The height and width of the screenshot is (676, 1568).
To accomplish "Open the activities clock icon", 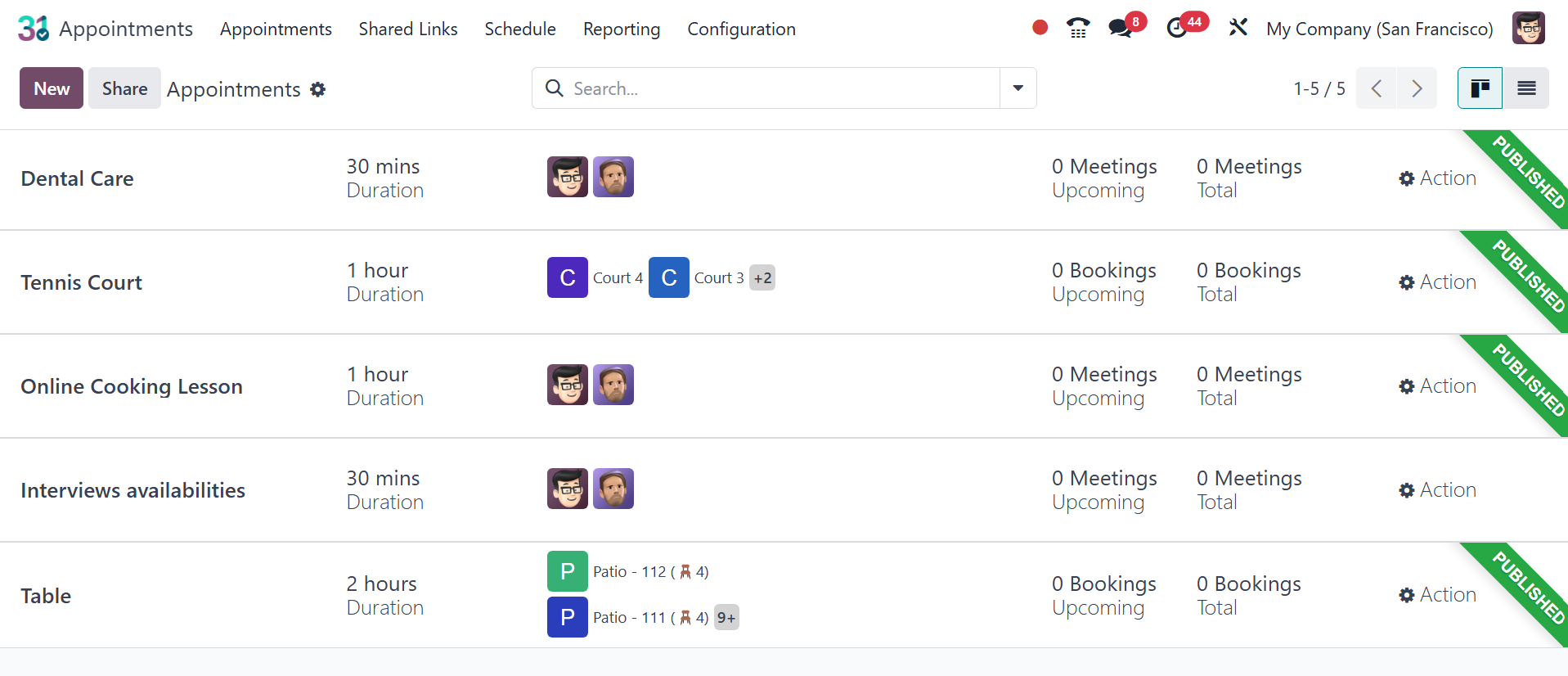I will coord(1176,29).
